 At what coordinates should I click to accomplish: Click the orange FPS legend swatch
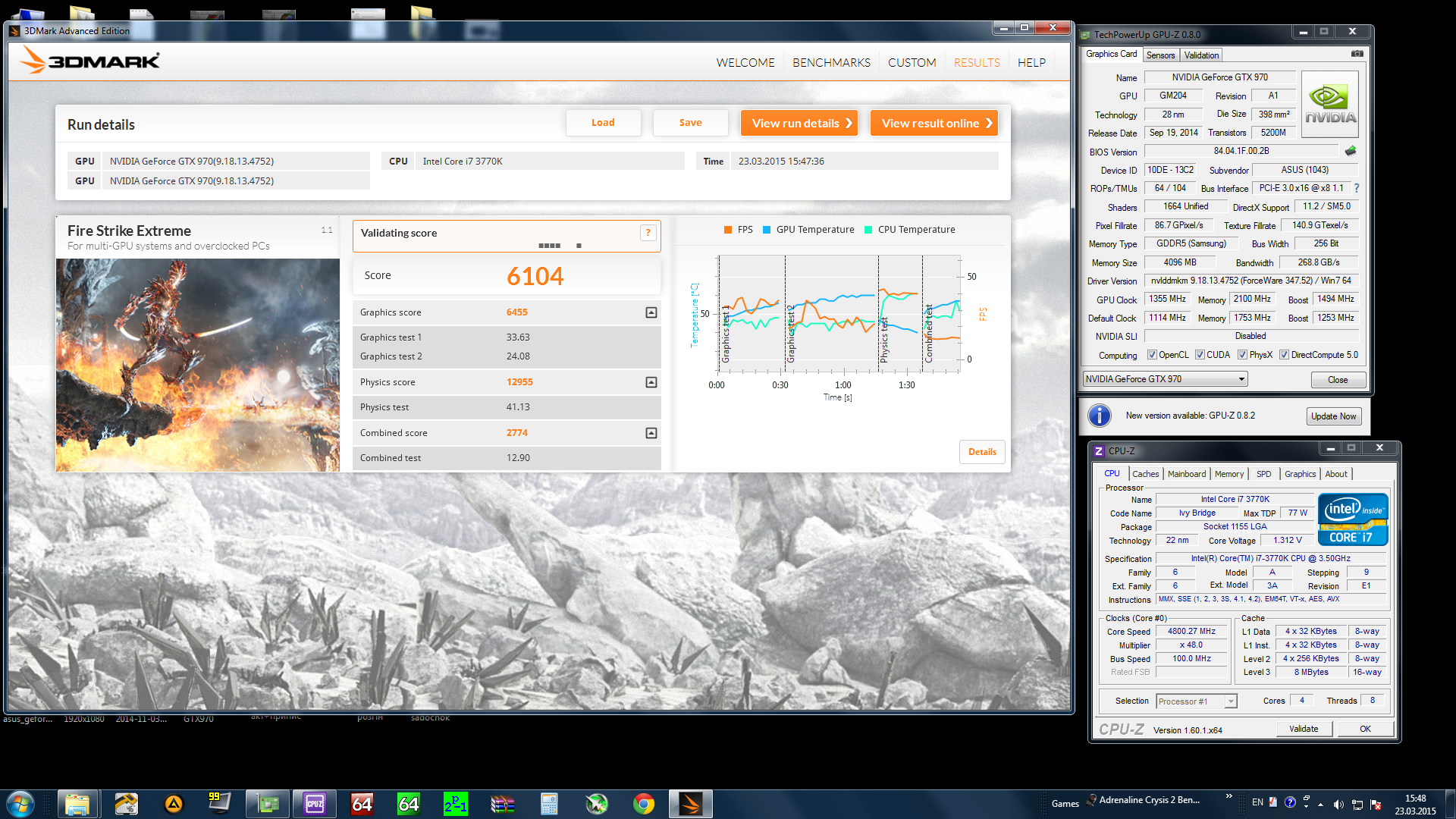click(728, 230)
